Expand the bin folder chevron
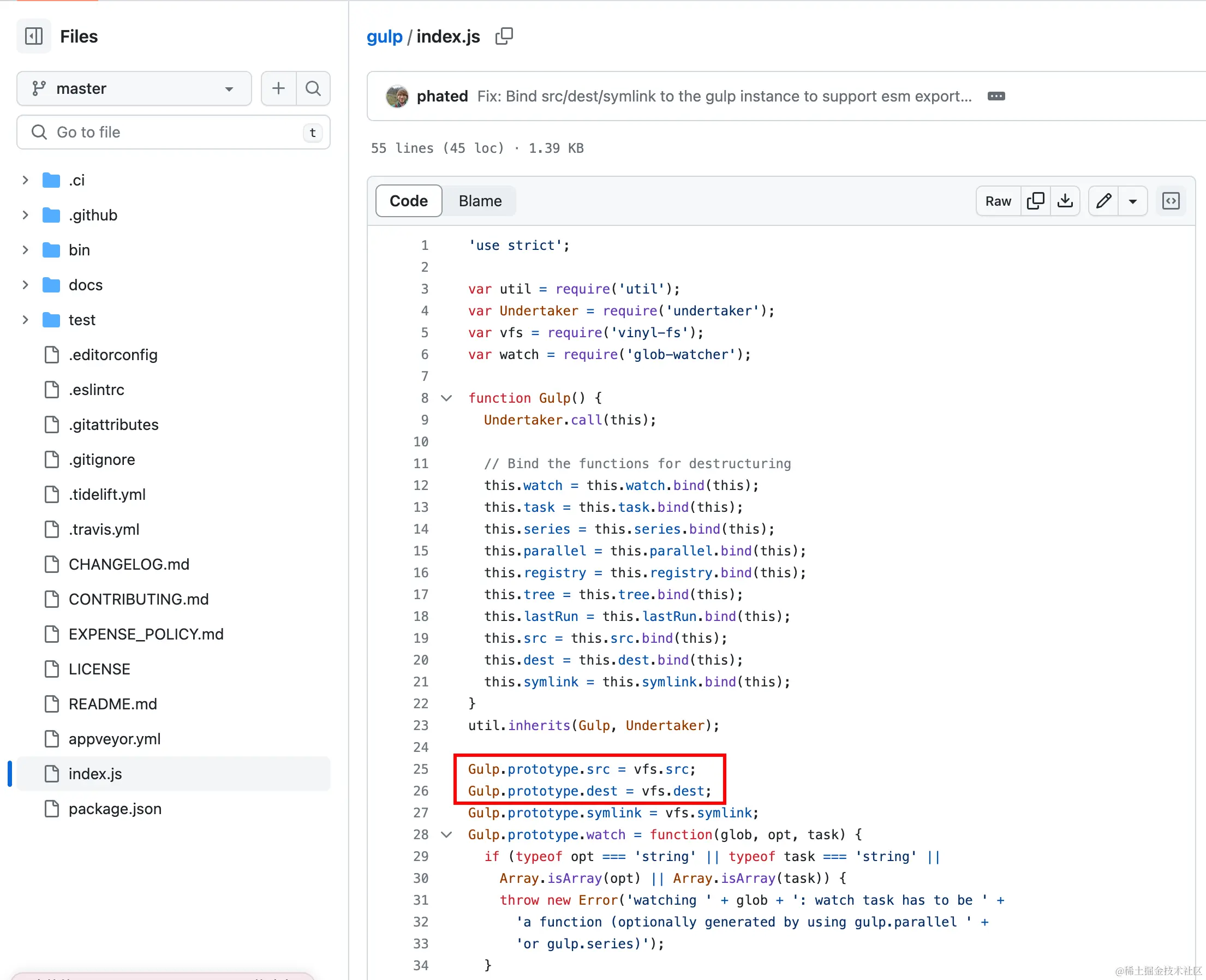 point(26,250)
